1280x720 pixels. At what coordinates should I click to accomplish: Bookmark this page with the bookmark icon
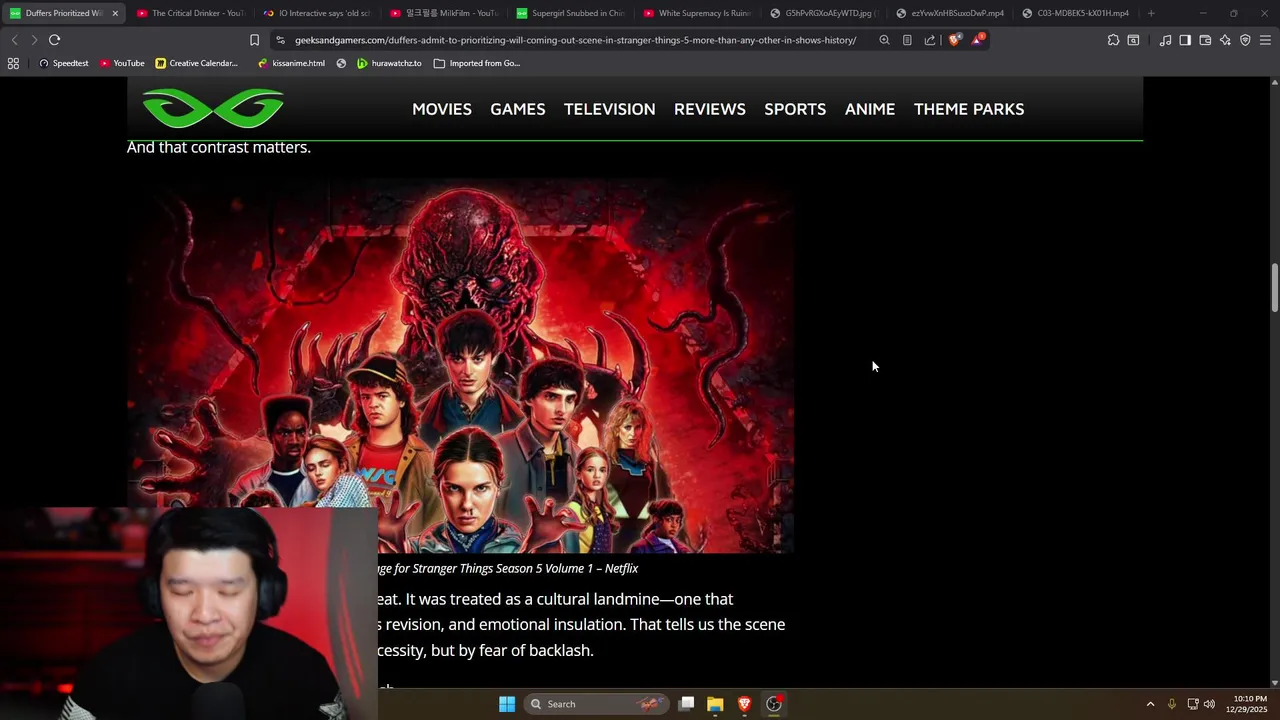click(254, 40)
